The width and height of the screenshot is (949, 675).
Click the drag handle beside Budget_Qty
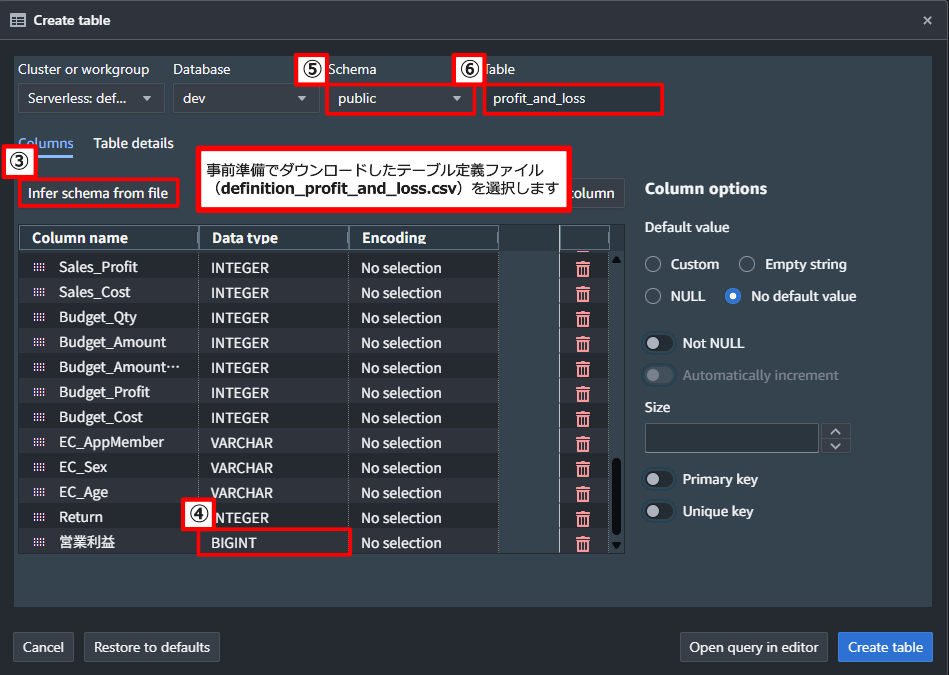(x=37, y=318)
